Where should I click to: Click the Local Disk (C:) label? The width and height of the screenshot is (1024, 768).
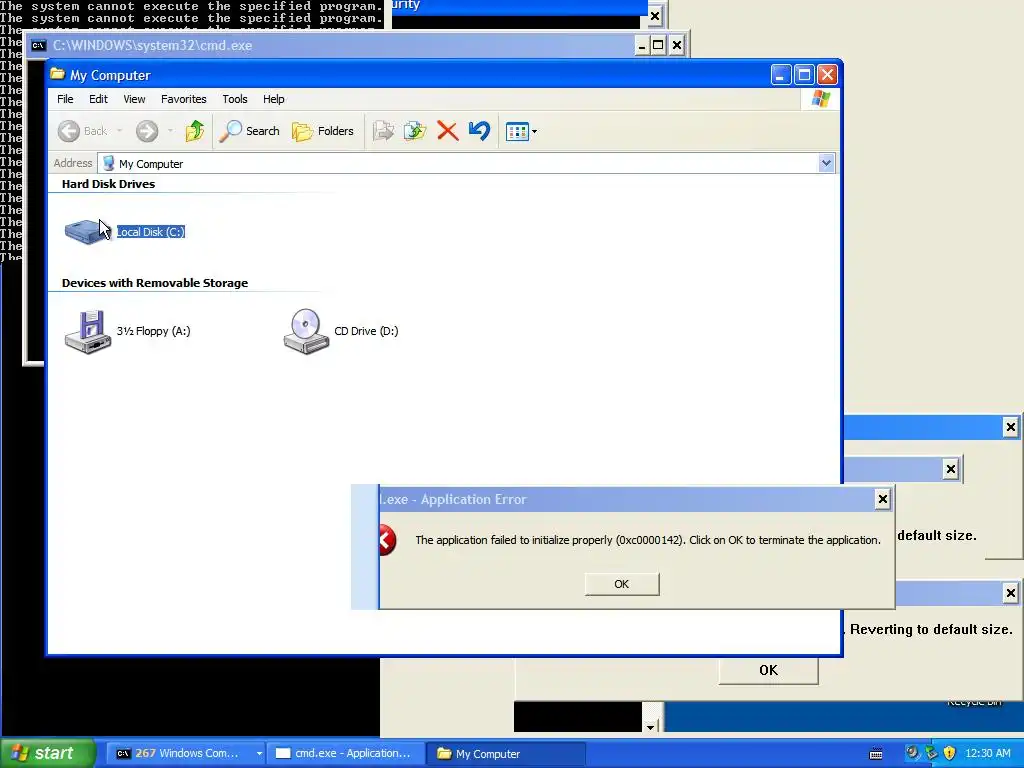151,232
